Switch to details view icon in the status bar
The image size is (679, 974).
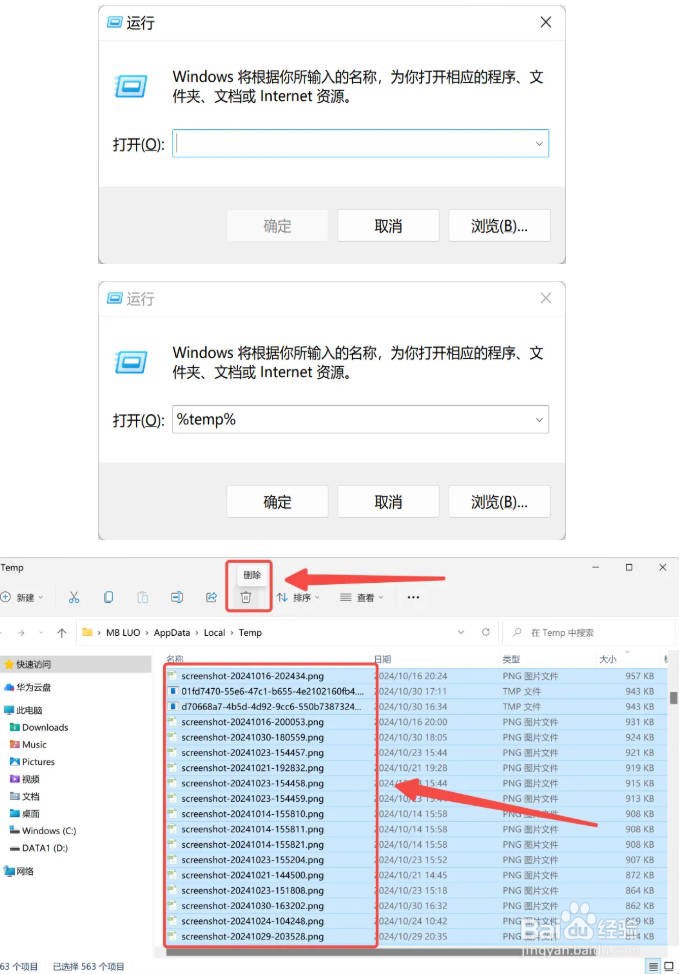653,967
